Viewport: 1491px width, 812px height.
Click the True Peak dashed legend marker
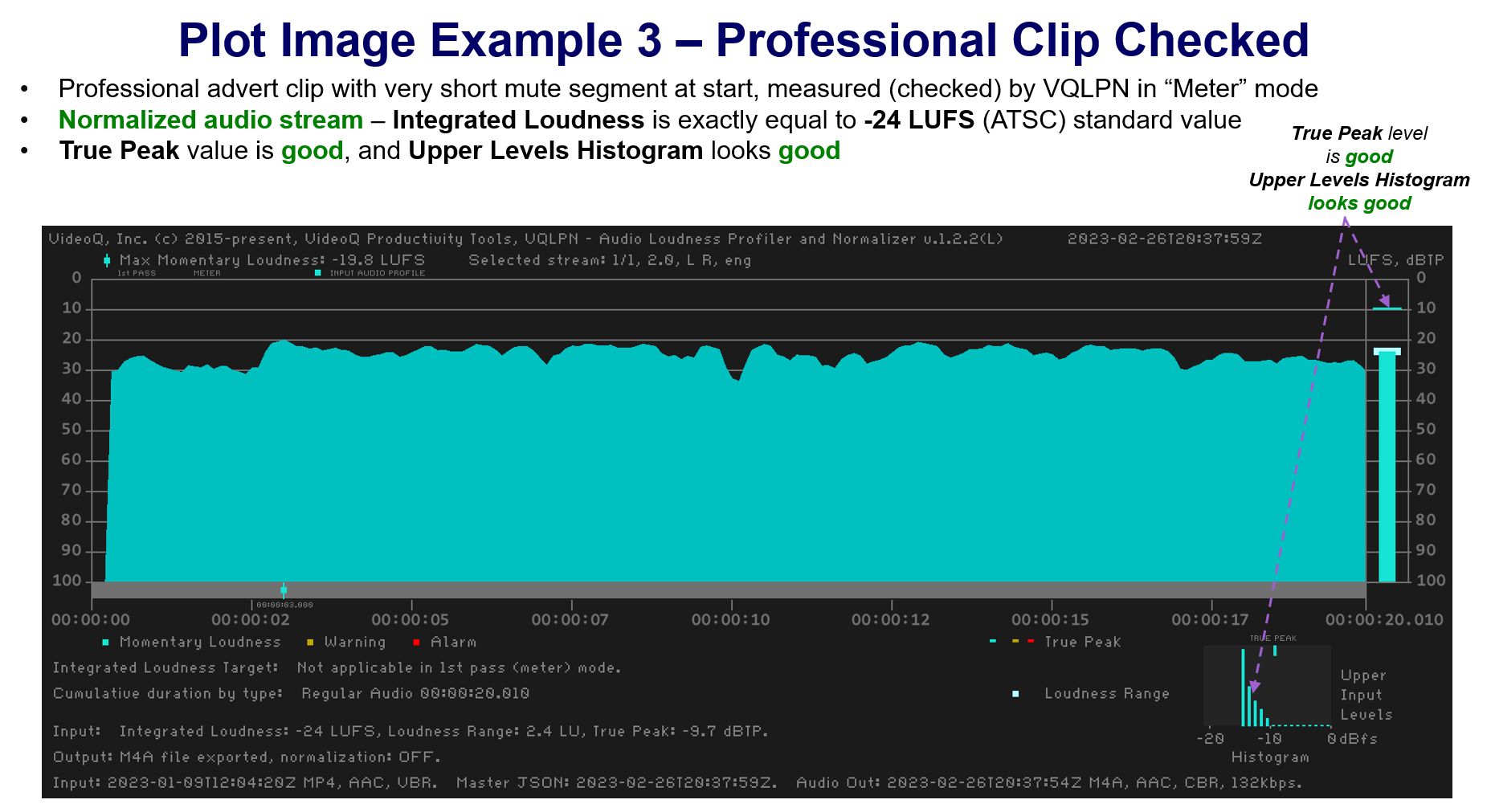tap(1011, 642)
